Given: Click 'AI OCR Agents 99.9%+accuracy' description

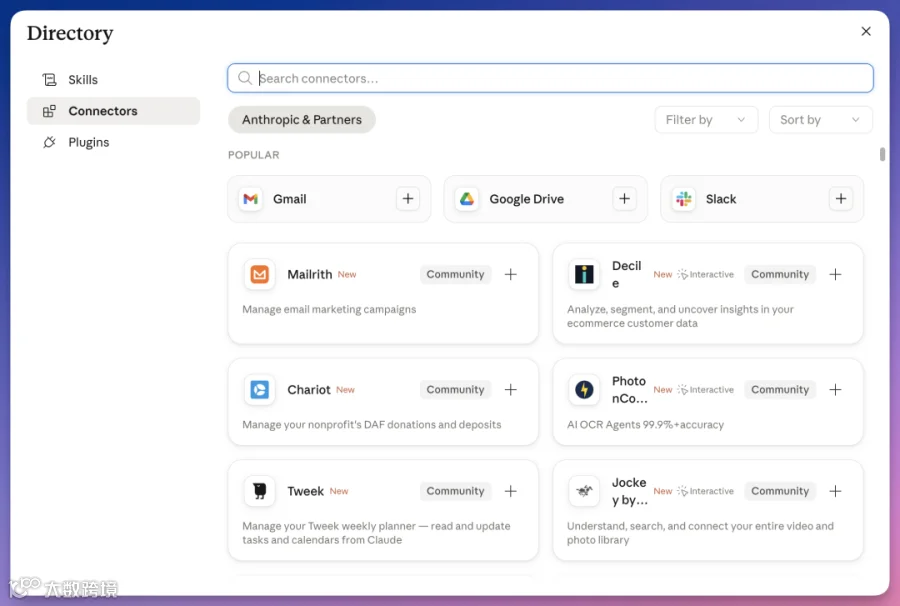Looking at the screenshot, I should [645, 425].
